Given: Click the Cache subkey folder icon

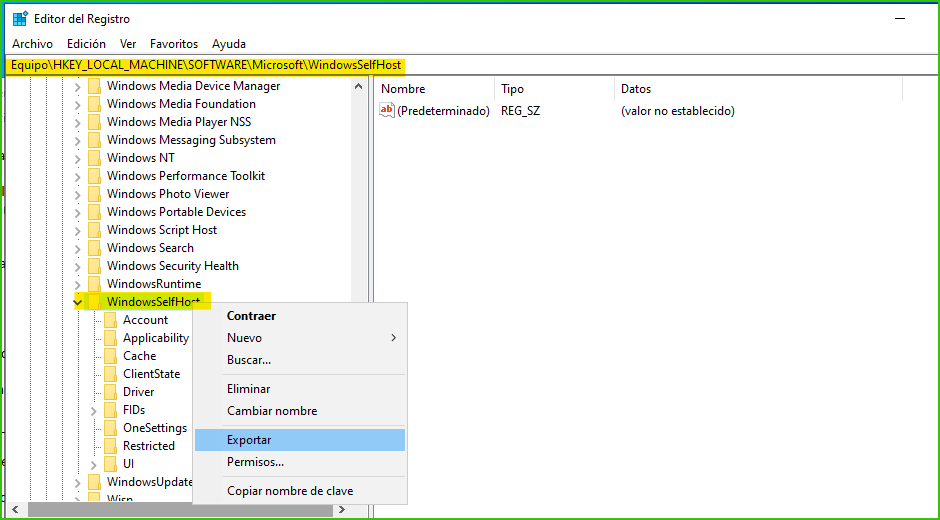Looking at the screenshot, I should click(110, 356).
